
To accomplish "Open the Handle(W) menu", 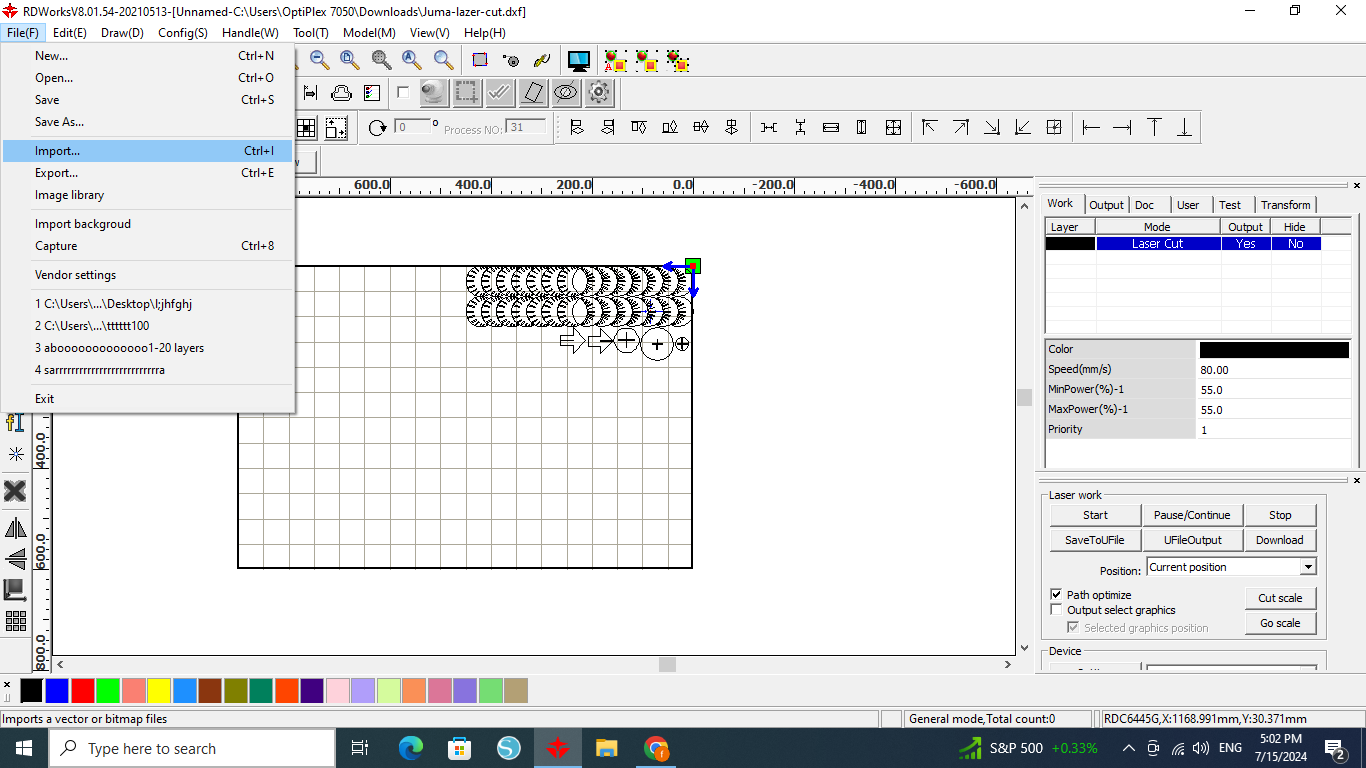I will (x=250, y=33).
